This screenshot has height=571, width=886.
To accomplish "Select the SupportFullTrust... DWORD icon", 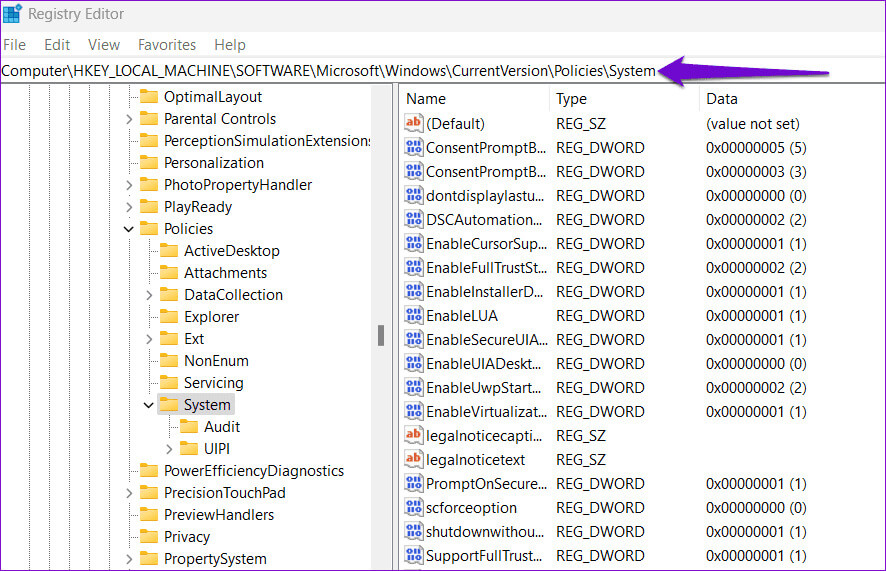I will click(414, 555).
